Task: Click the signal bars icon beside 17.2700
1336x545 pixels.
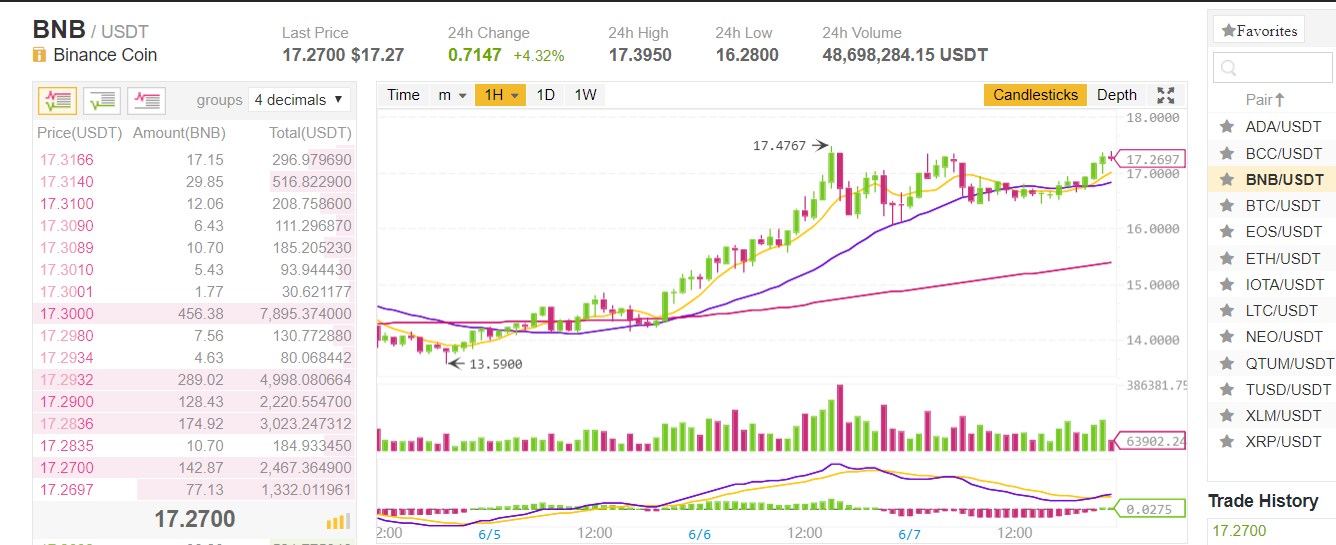Action: [x=338, y=521]
